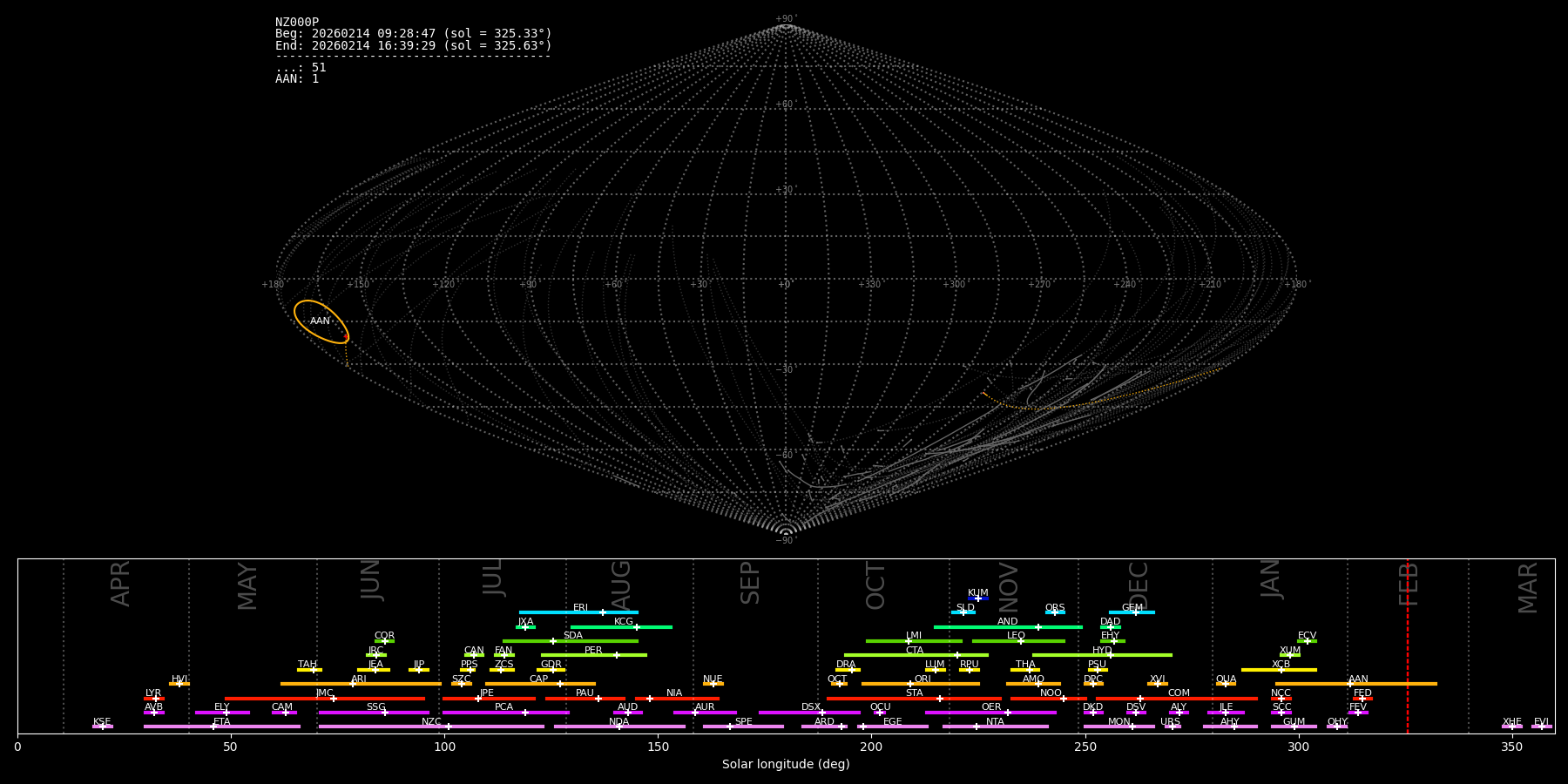
Task: Click the 100 tick on solar longitude axis
Action: tap(444, 747)
